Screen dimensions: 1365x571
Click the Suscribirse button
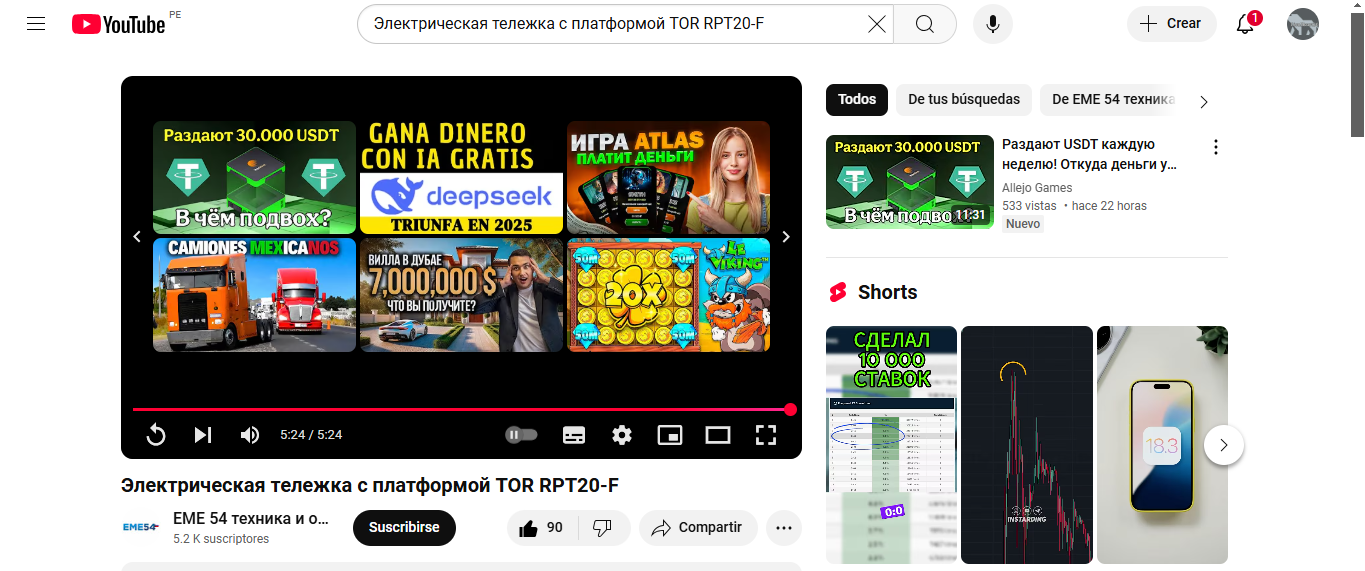point(404,528)
